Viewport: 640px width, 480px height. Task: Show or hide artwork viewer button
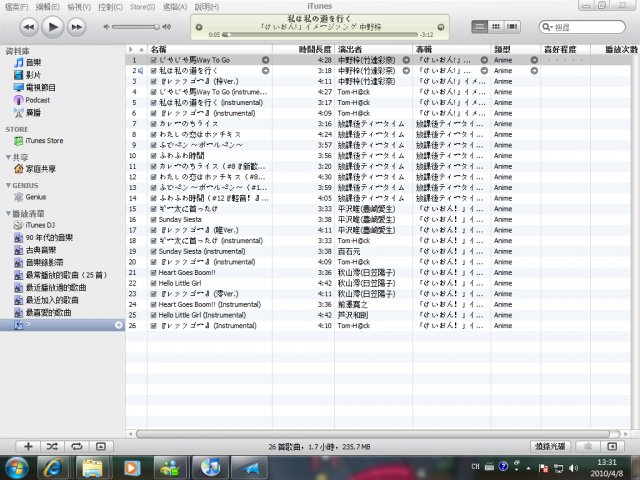point(101,447)
